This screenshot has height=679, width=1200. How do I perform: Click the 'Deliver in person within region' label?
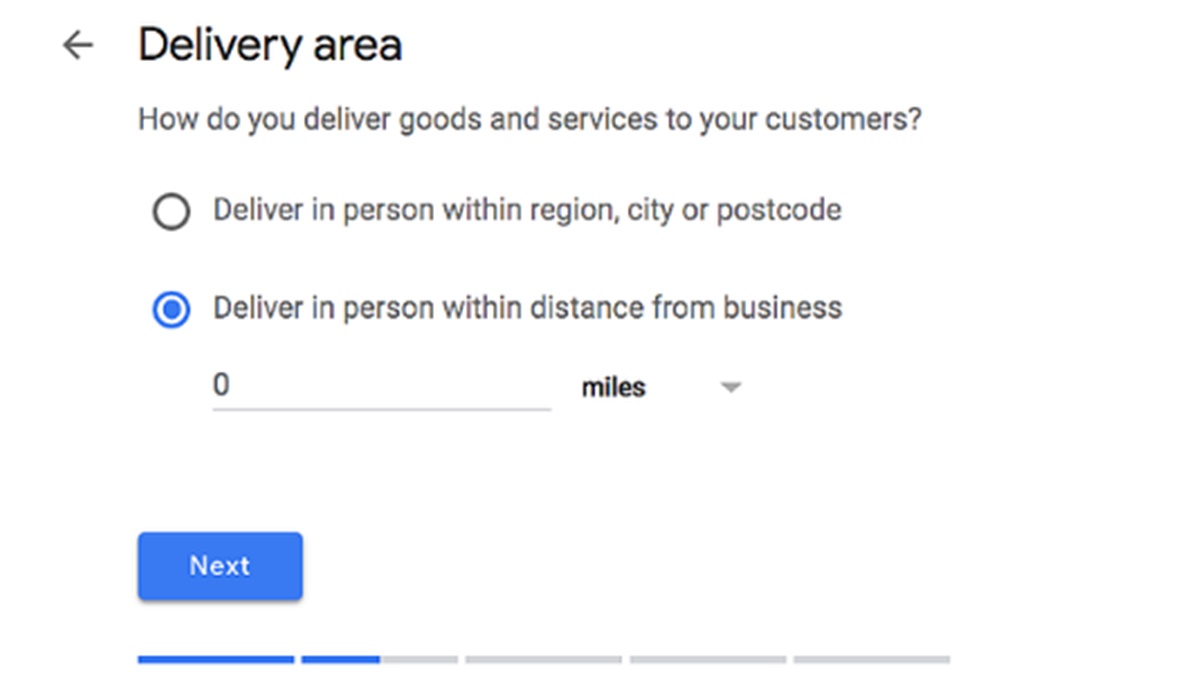coord(526,211)
